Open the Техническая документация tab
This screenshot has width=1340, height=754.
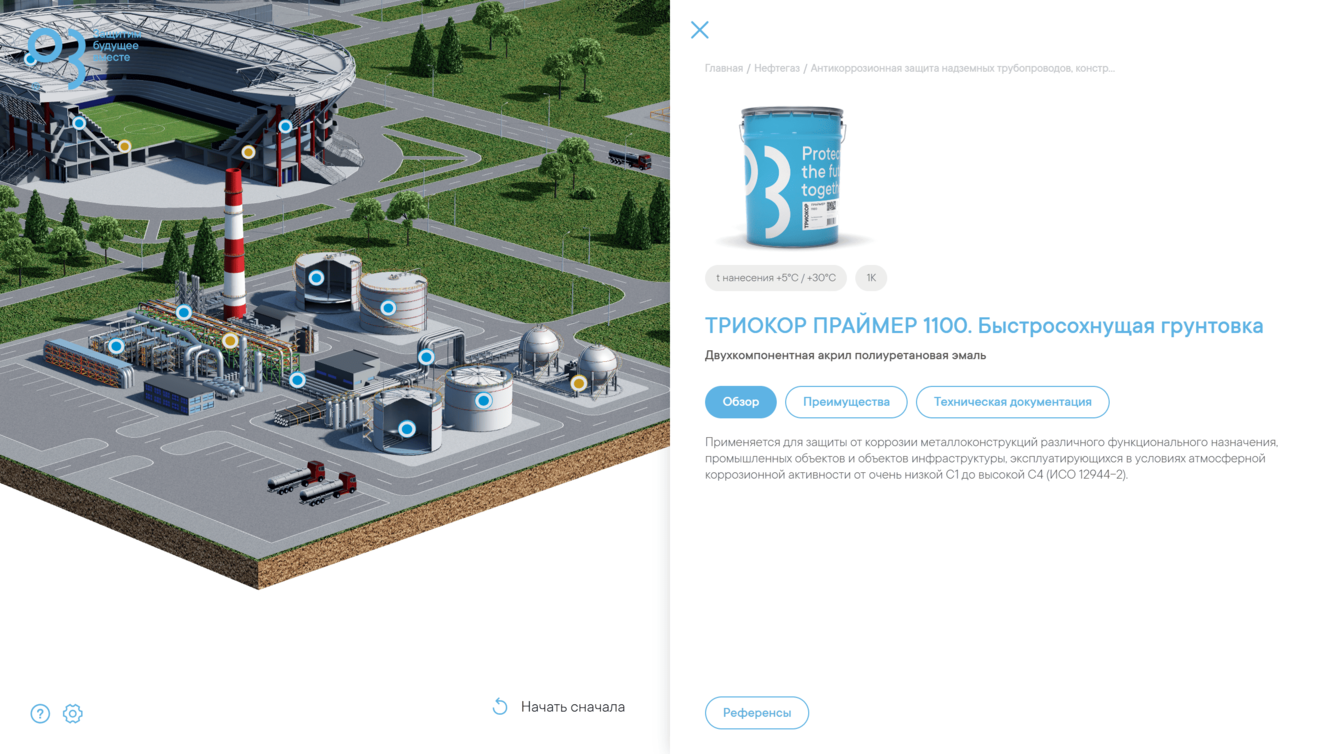tap(1012, 402)
